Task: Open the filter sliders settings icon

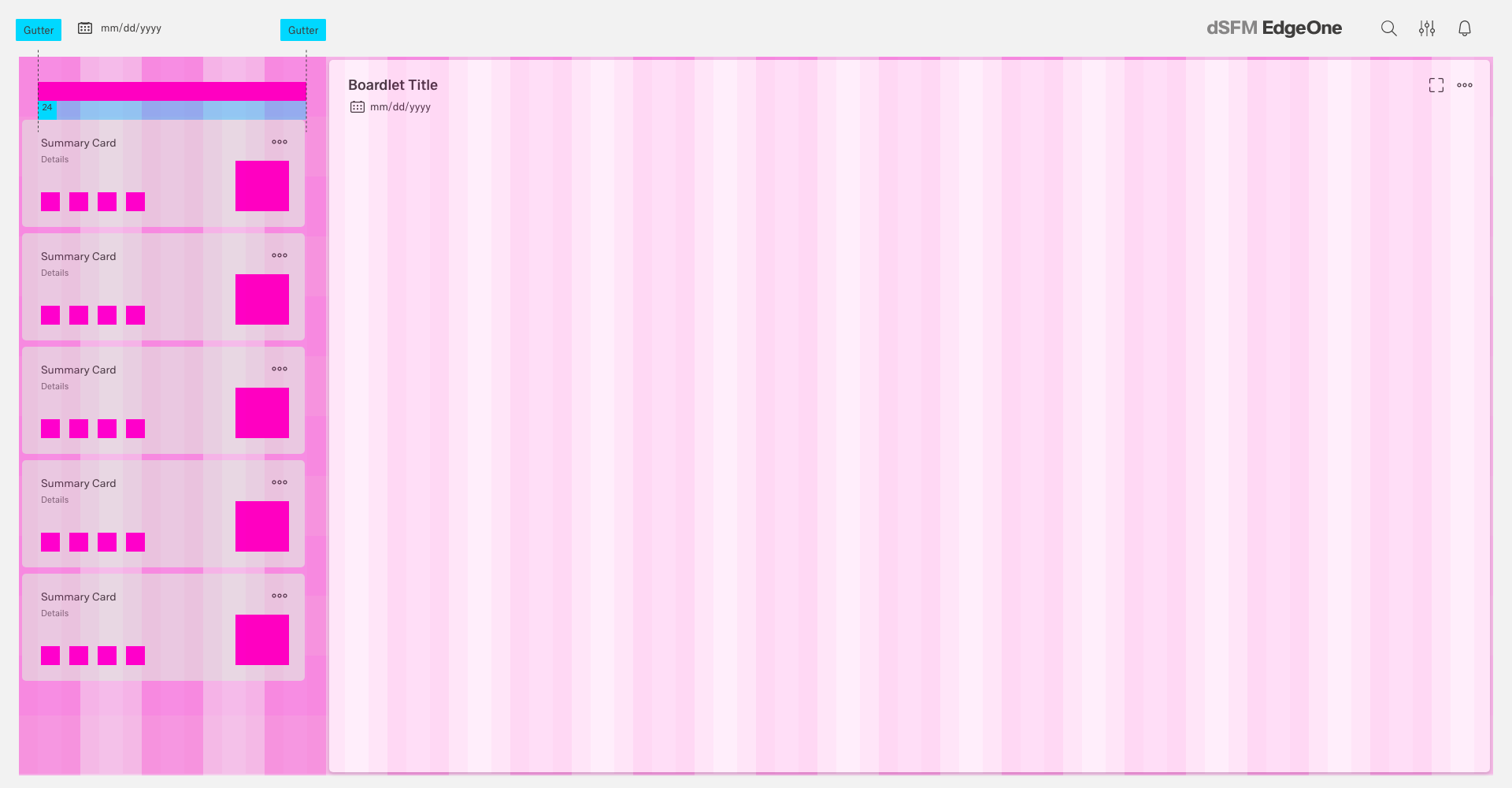Action: 1426,28
